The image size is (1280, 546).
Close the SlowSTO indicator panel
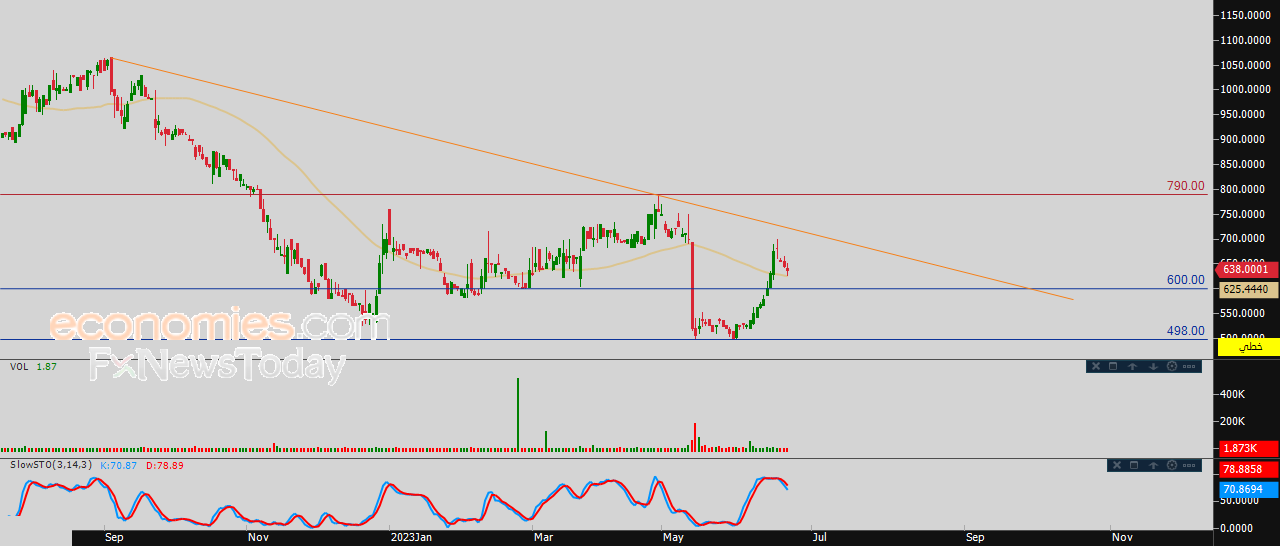click(x=1117, y=465)
